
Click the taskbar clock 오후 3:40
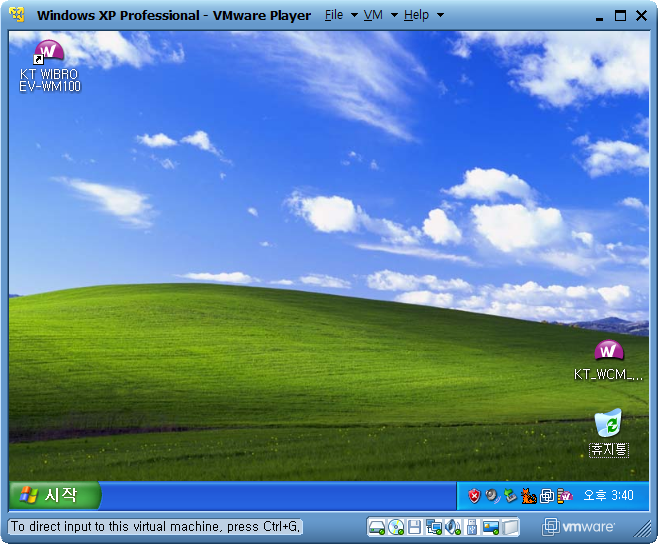pyautogui.click(x=608, y=496)
